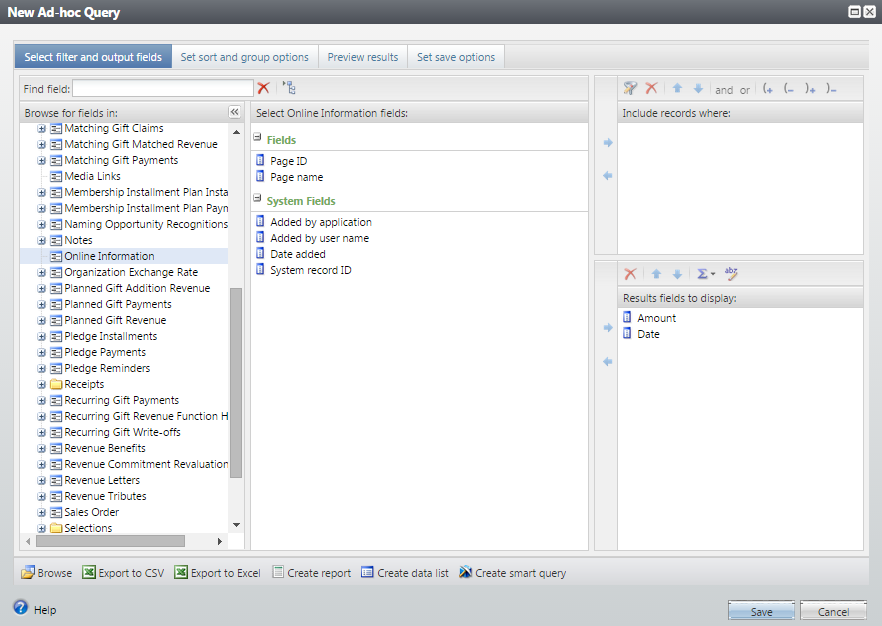Screen dimensions: 882x626
Task: Click the rename column header icon
Action: point(731,273)
